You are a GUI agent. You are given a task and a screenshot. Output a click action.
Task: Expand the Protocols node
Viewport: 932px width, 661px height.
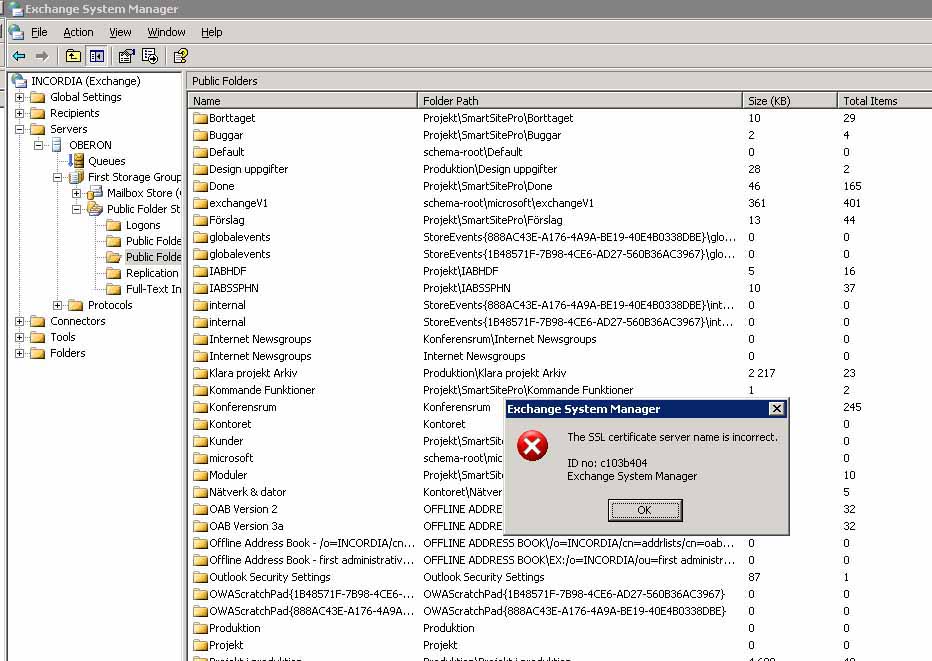[58, 305]
